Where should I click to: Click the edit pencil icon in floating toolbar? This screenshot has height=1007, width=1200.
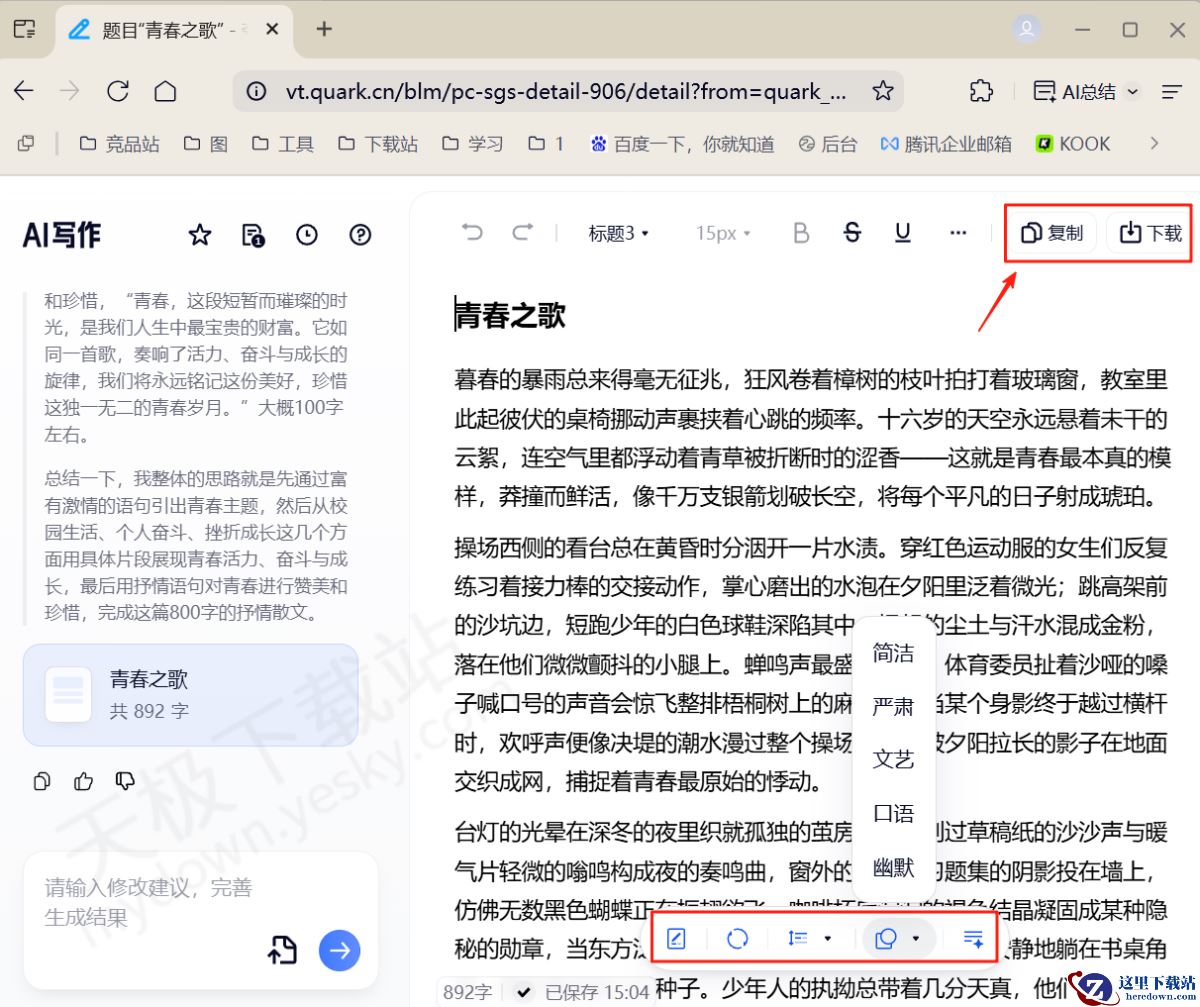click(676, 938)
